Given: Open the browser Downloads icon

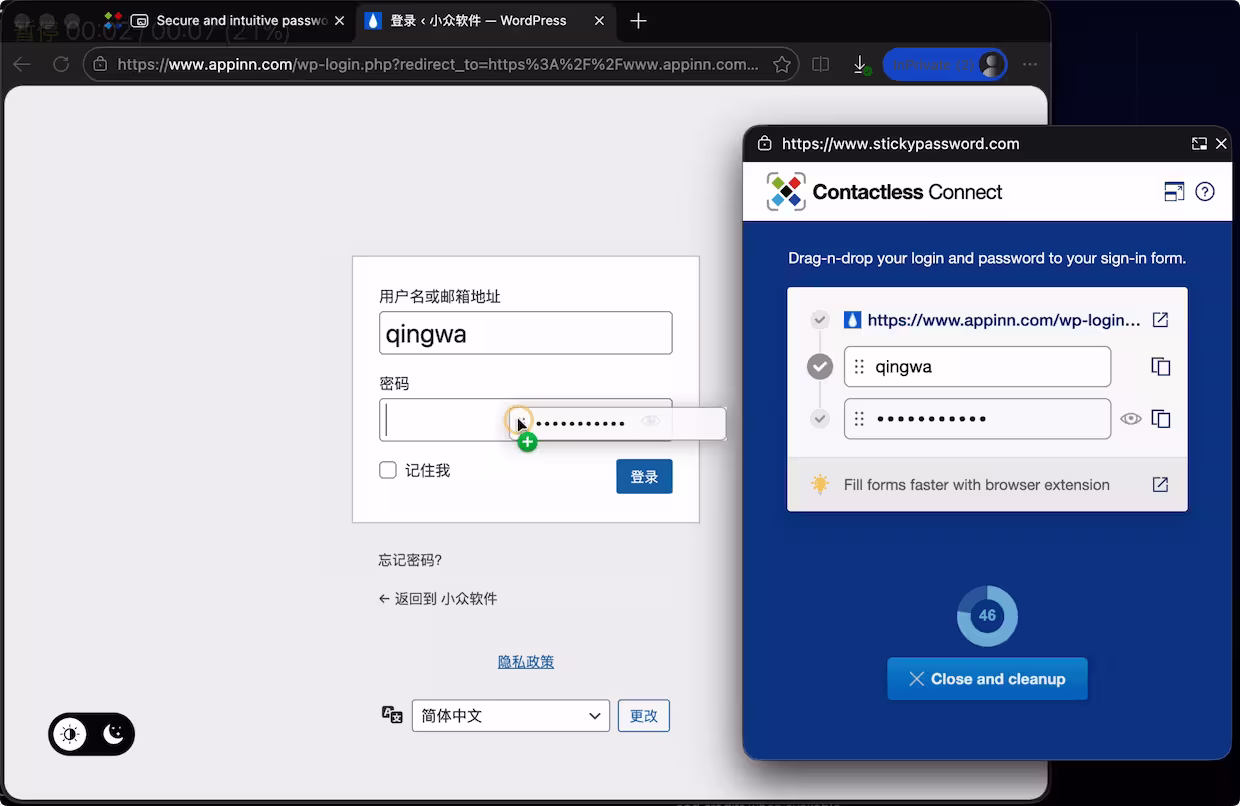Looking at the screenshot, I should pos(861,64).
